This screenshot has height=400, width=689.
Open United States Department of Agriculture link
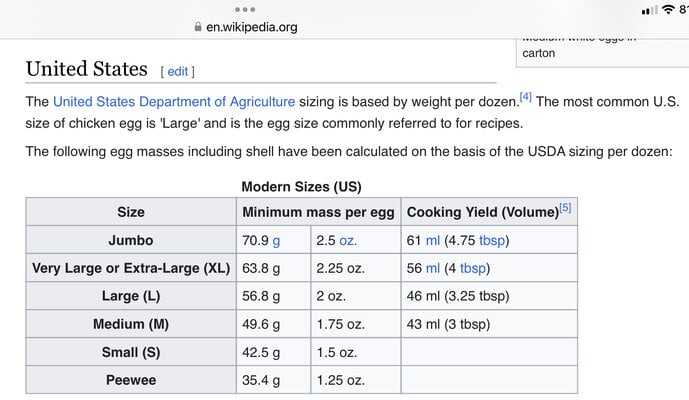(174, 102)
